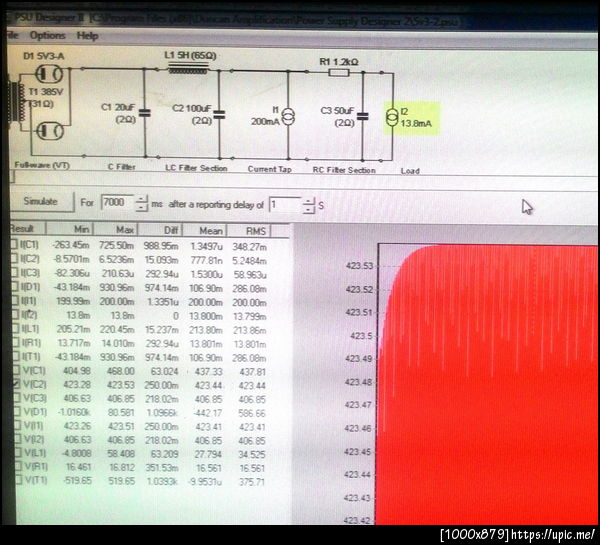Click the PSU Designer II title bar
The width and height of the screenshot is (600, 545).
(x=298, y=19)
